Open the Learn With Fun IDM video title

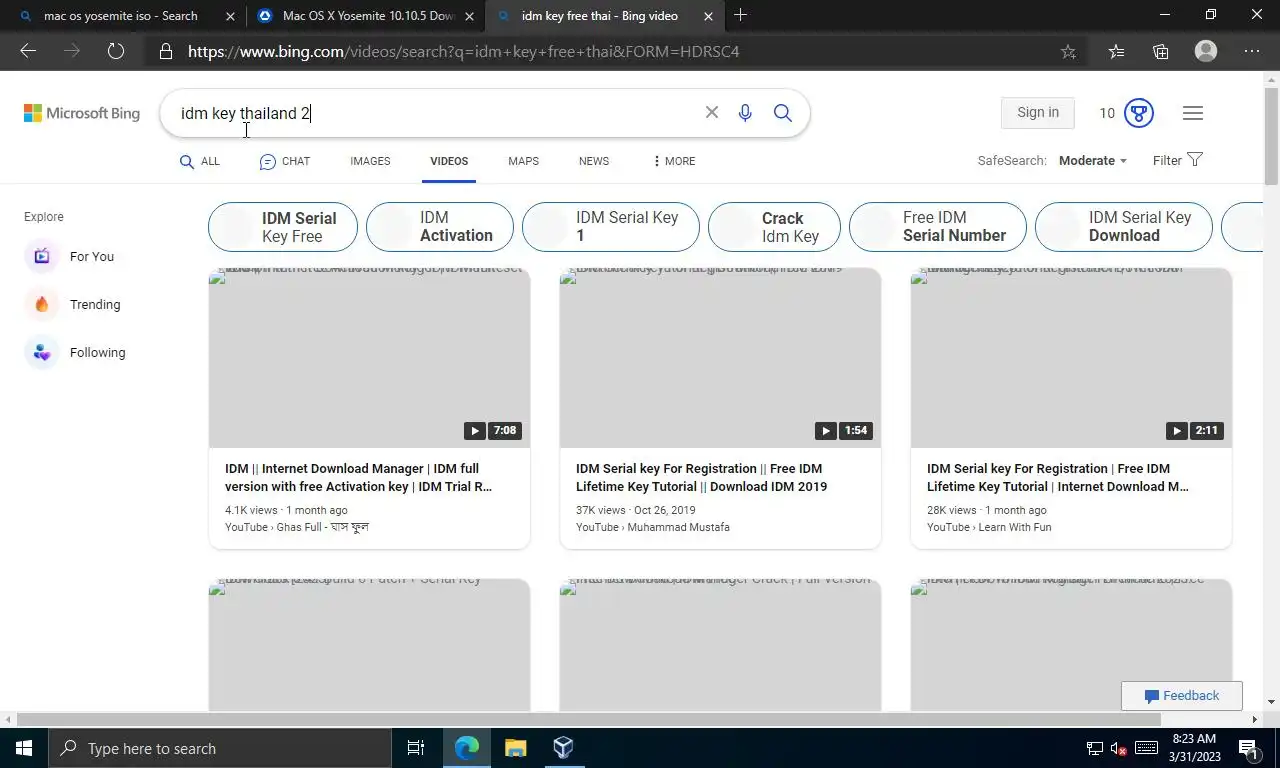[1058, 478]
